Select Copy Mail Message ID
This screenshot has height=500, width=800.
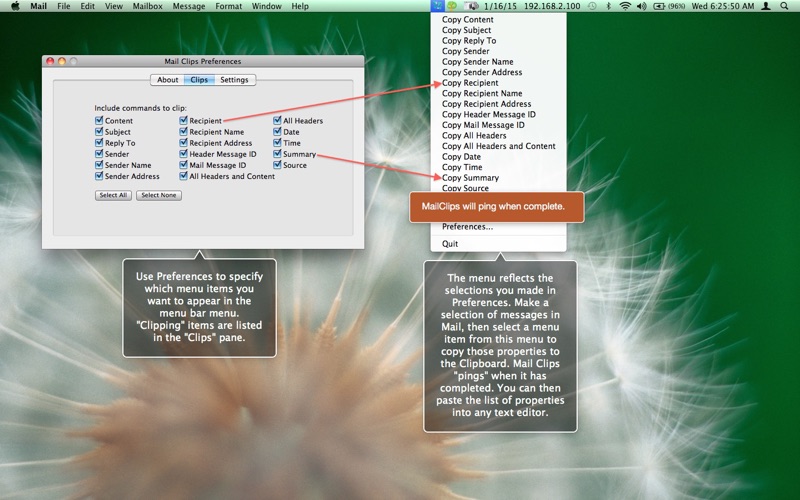498,125
